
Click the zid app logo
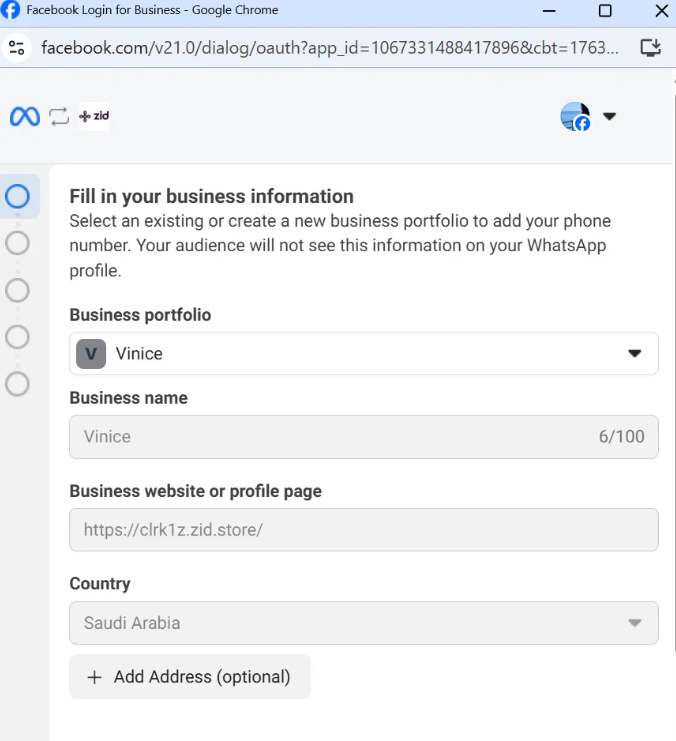[94, 116]
